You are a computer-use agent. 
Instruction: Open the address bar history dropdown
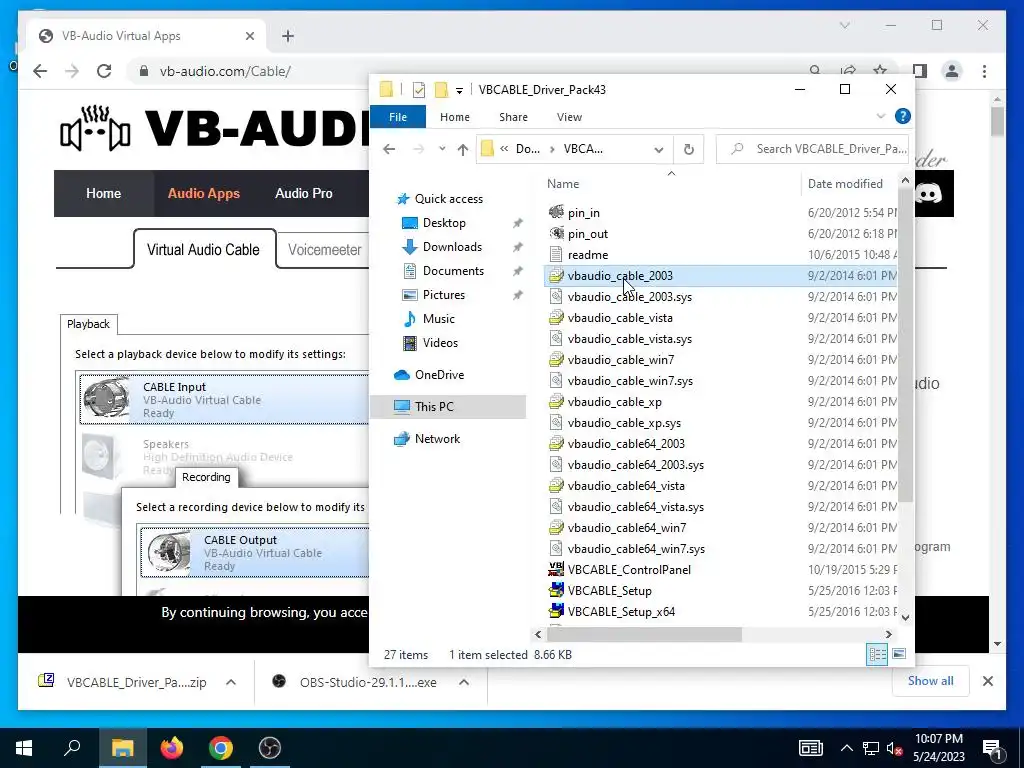point(658,150)
